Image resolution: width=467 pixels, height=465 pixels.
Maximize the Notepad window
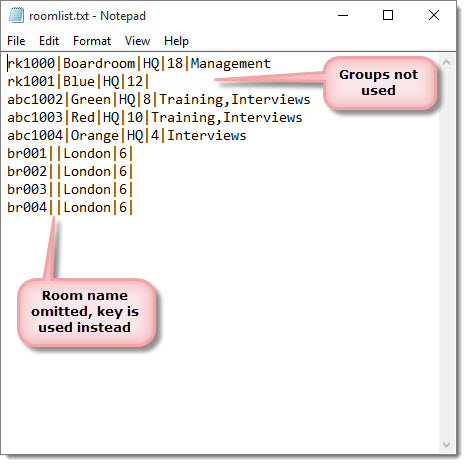tap(388, 15)
